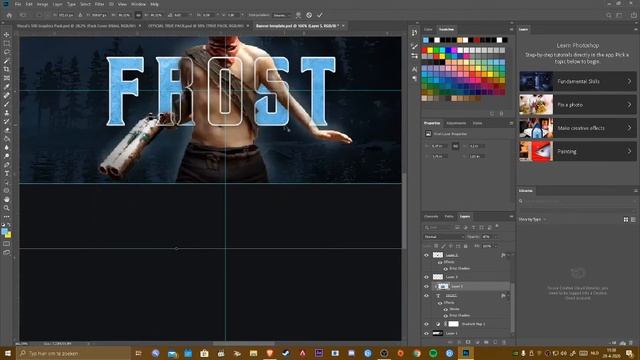
Task: Switch to the Adjustments tab
Action: pyautogui.click(x=456, y=123)
